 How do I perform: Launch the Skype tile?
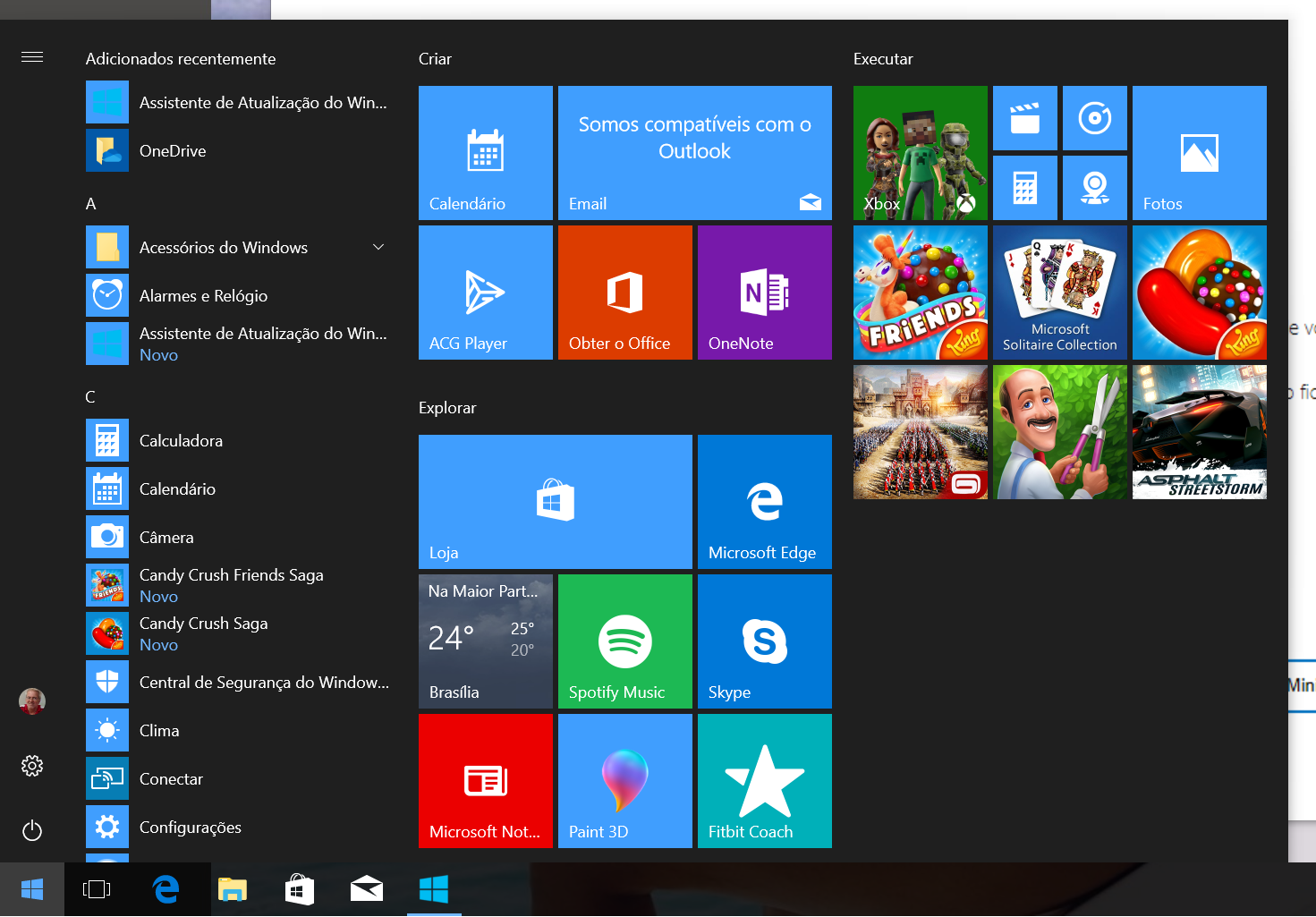pos(764,641)
